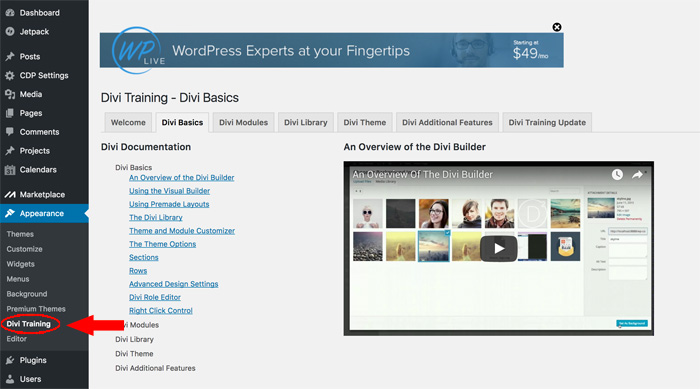The image size is (700, 389).
Task: Open The Theme Options link
Action: coord(162,244)
